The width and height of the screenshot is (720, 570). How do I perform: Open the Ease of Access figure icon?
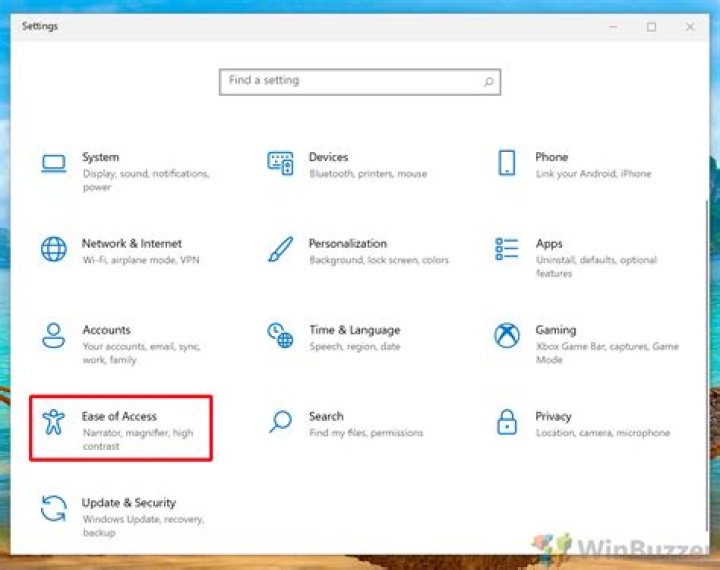pyautogui.click(x=54, y=422)
